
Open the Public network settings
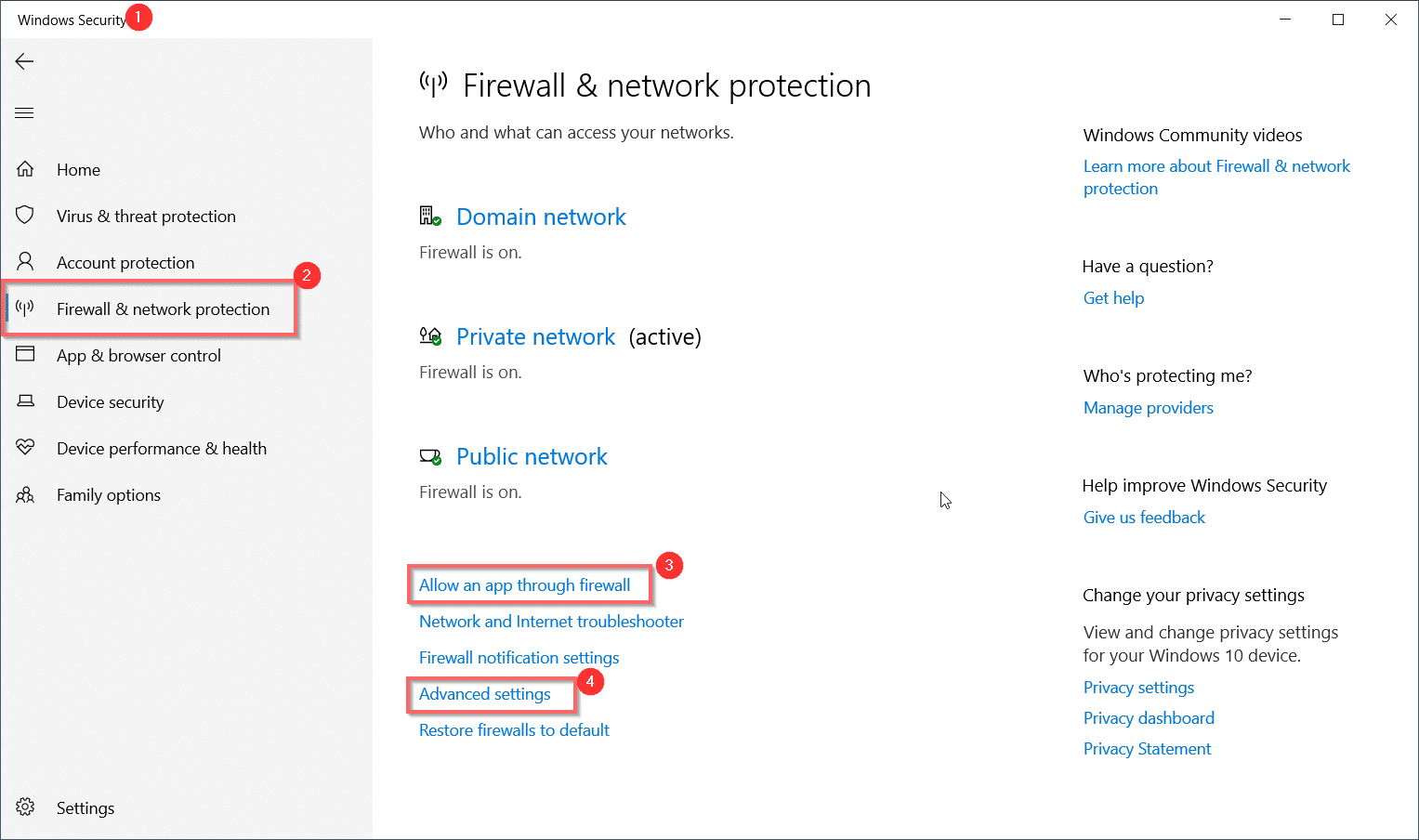point(532,457)
